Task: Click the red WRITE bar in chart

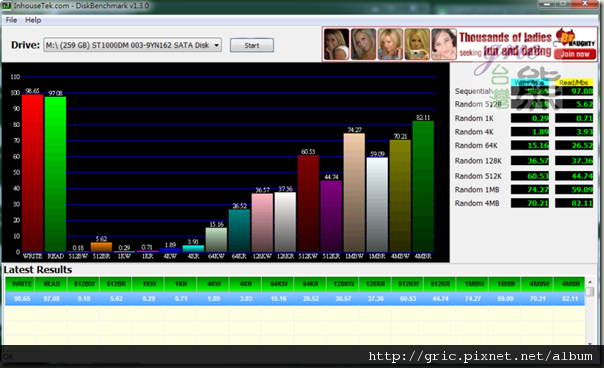Action: (x=32, y=173)
